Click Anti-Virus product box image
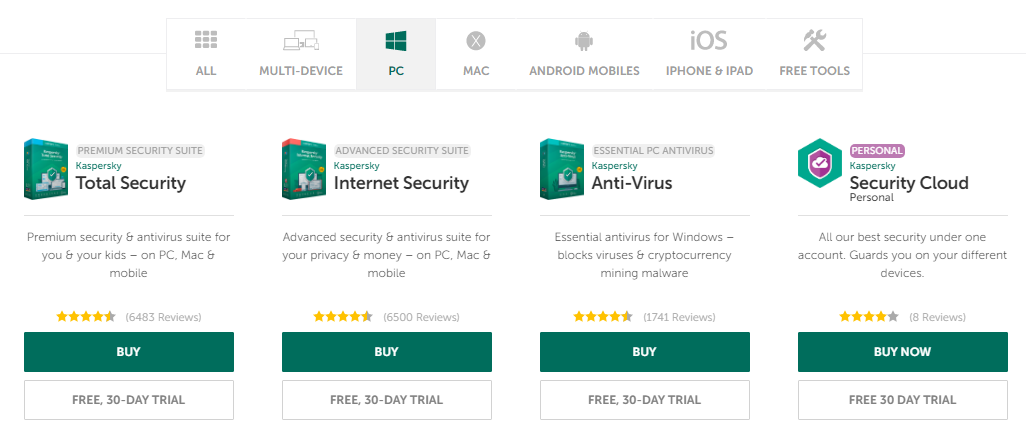Viewport: 1026px width, 440px height. (563, 169)
